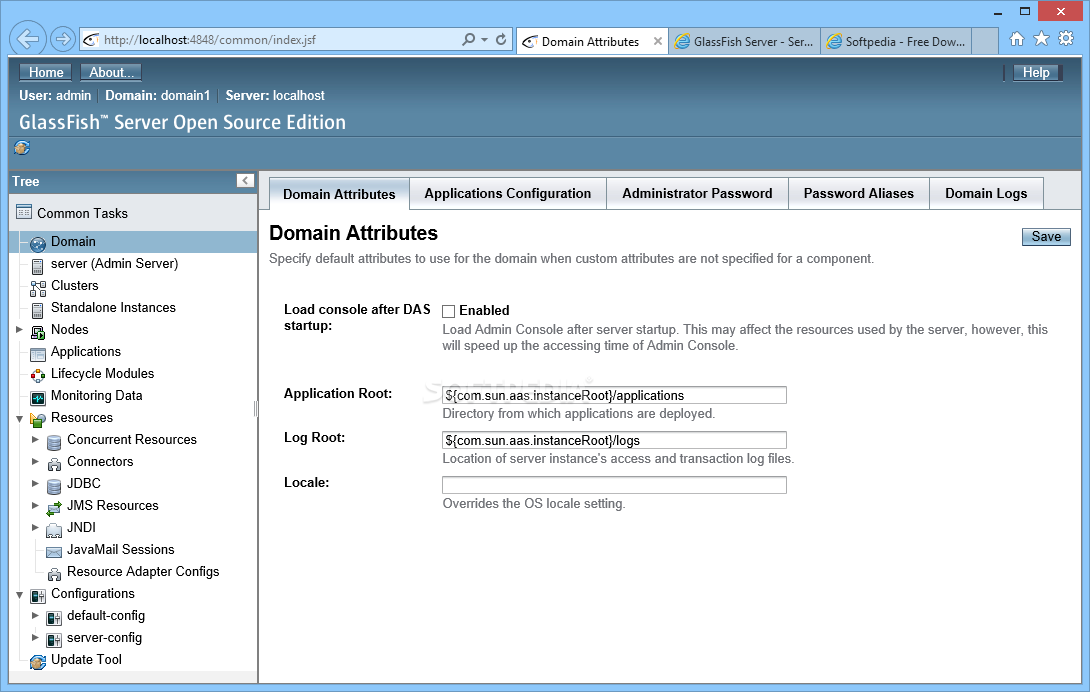Click the Applications icon in tree
This screenshot has height=692, width=1090.
tap(38, 354)
